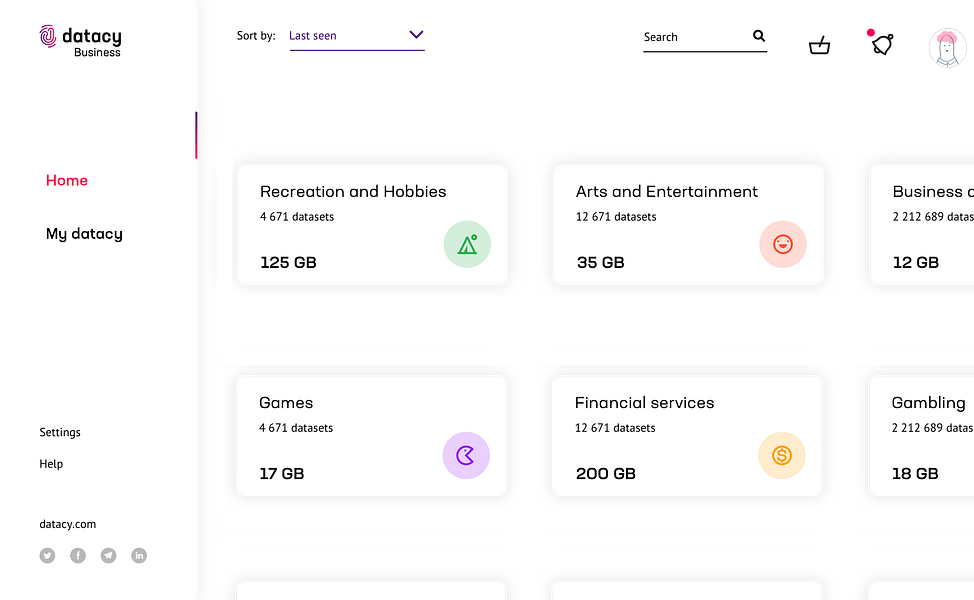Open the Twitter social icon
The height and width of the screenshot is (600, 974).
(x=47, y=555)
